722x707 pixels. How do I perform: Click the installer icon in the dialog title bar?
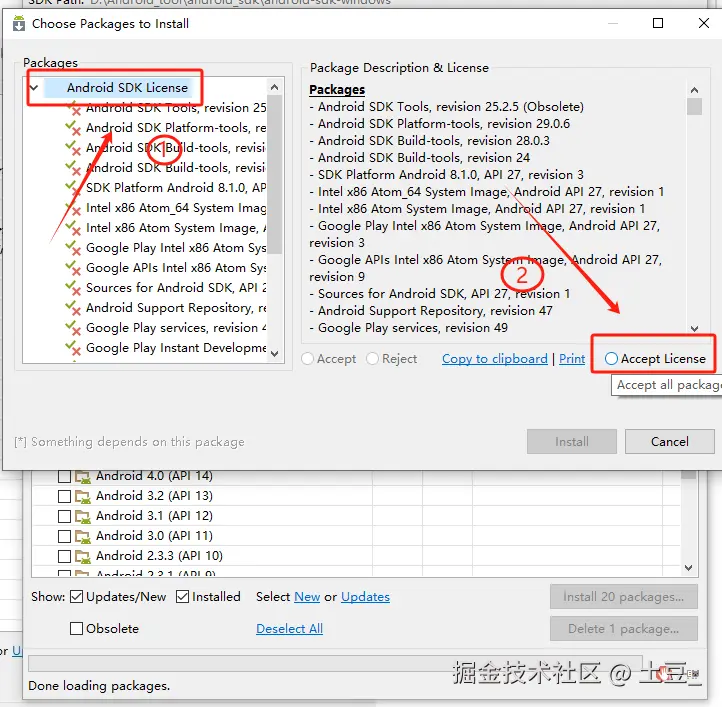tap(19, 23)
